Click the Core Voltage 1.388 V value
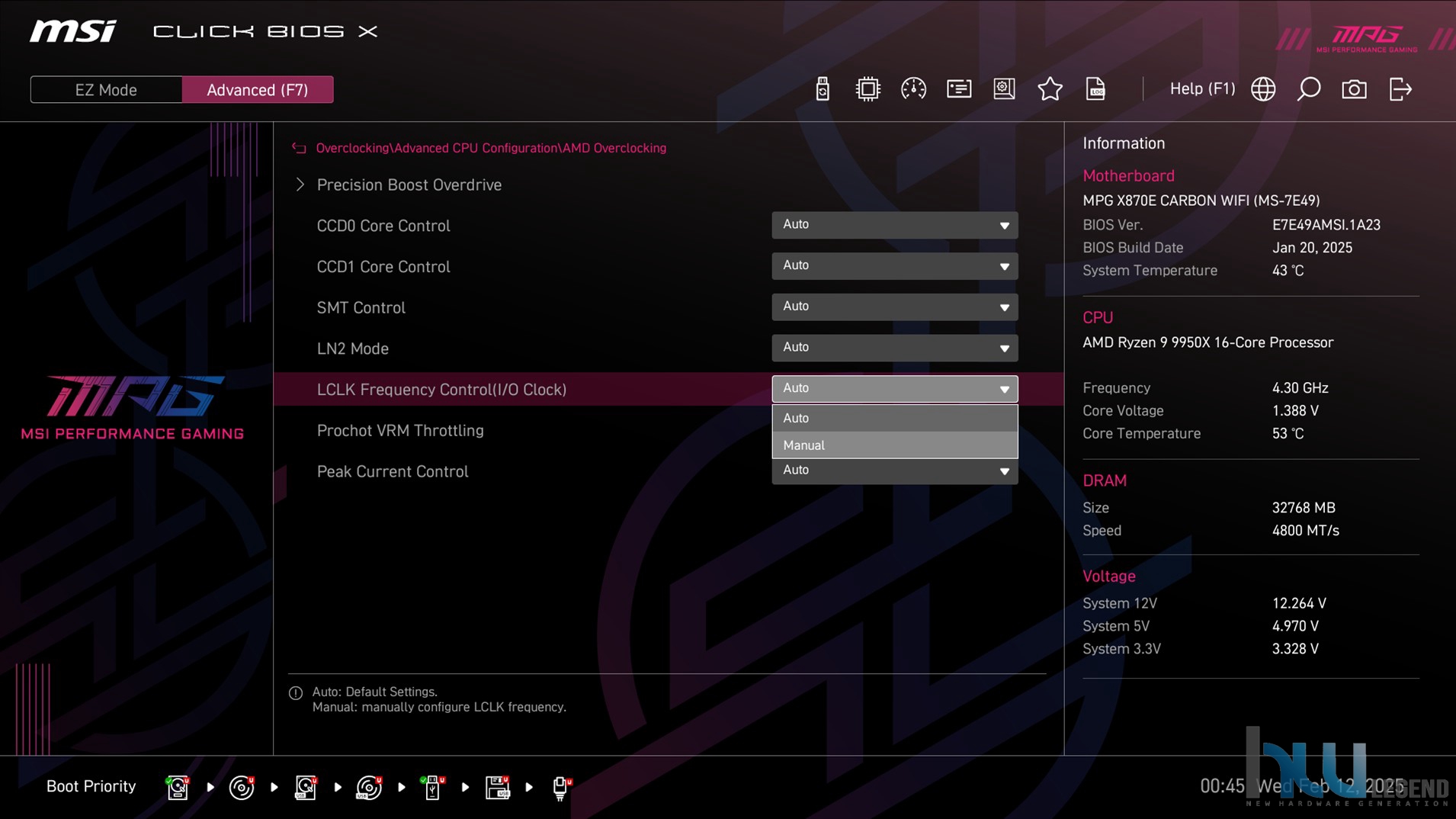The height and width of the screenshot is (819, 1456). coord(1294,411)
